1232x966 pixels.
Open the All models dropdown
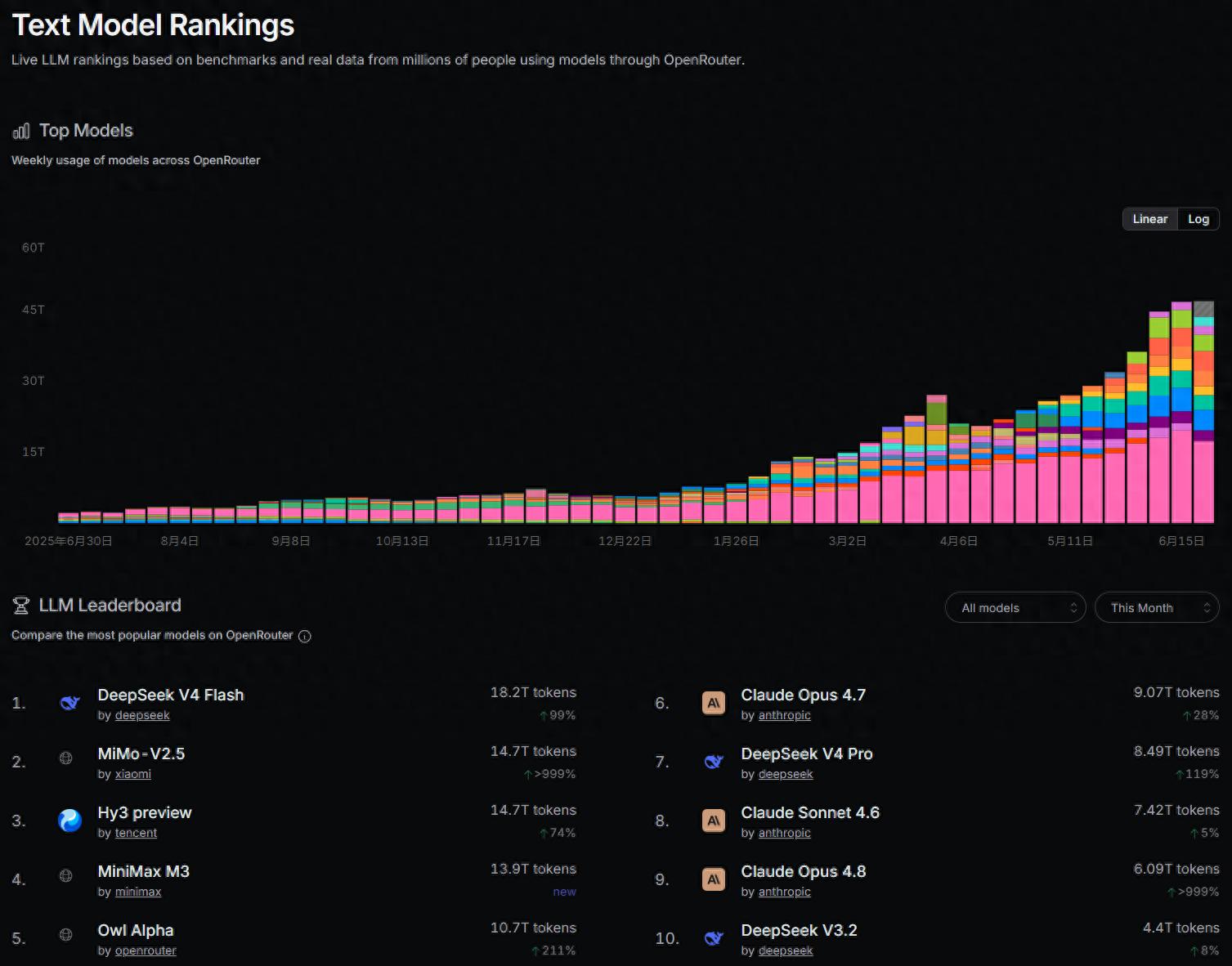click(x=1015, y=608)
